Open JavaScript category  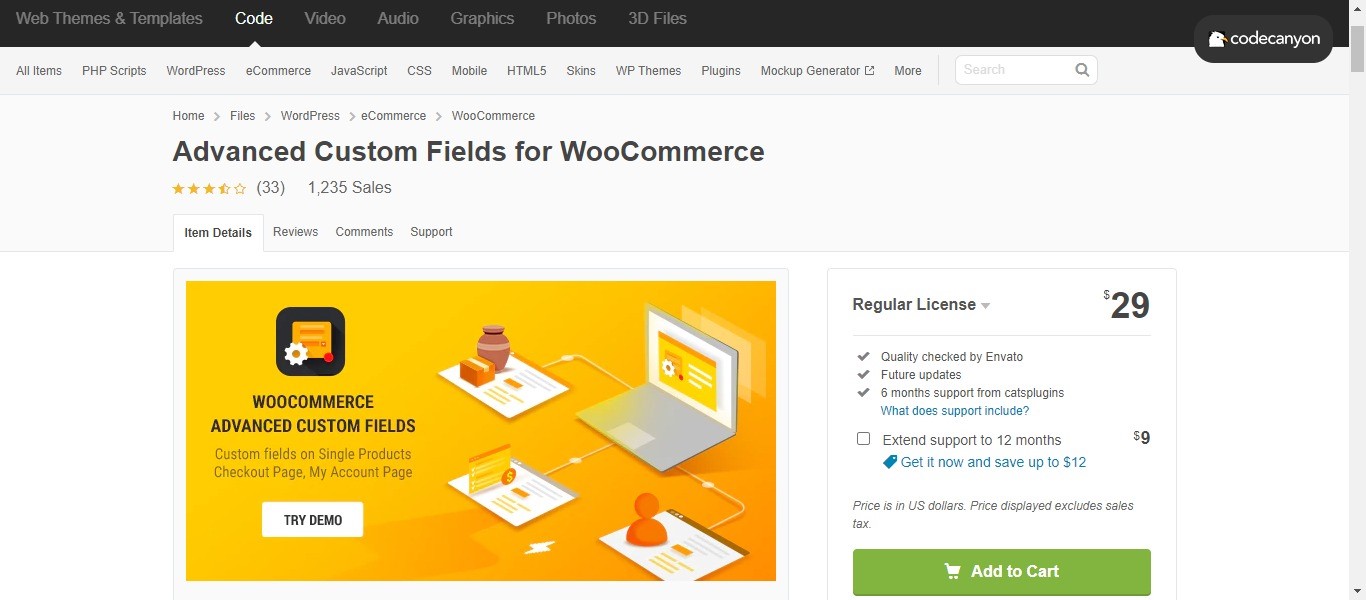pyautogui.click(x=359, y=71)
